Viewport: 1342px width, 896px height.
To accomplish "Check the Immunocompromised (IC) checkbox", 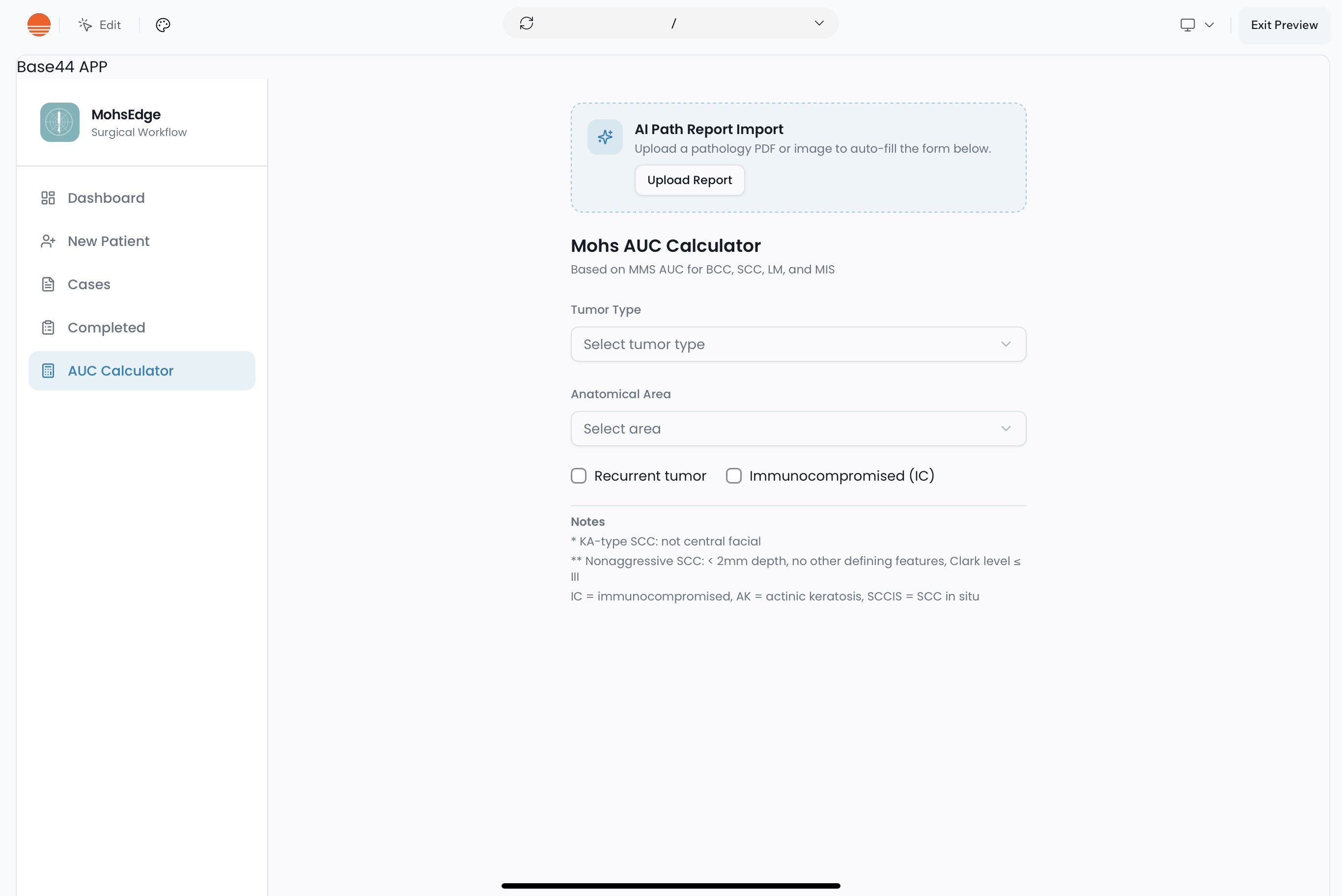I will pos(733,476).
